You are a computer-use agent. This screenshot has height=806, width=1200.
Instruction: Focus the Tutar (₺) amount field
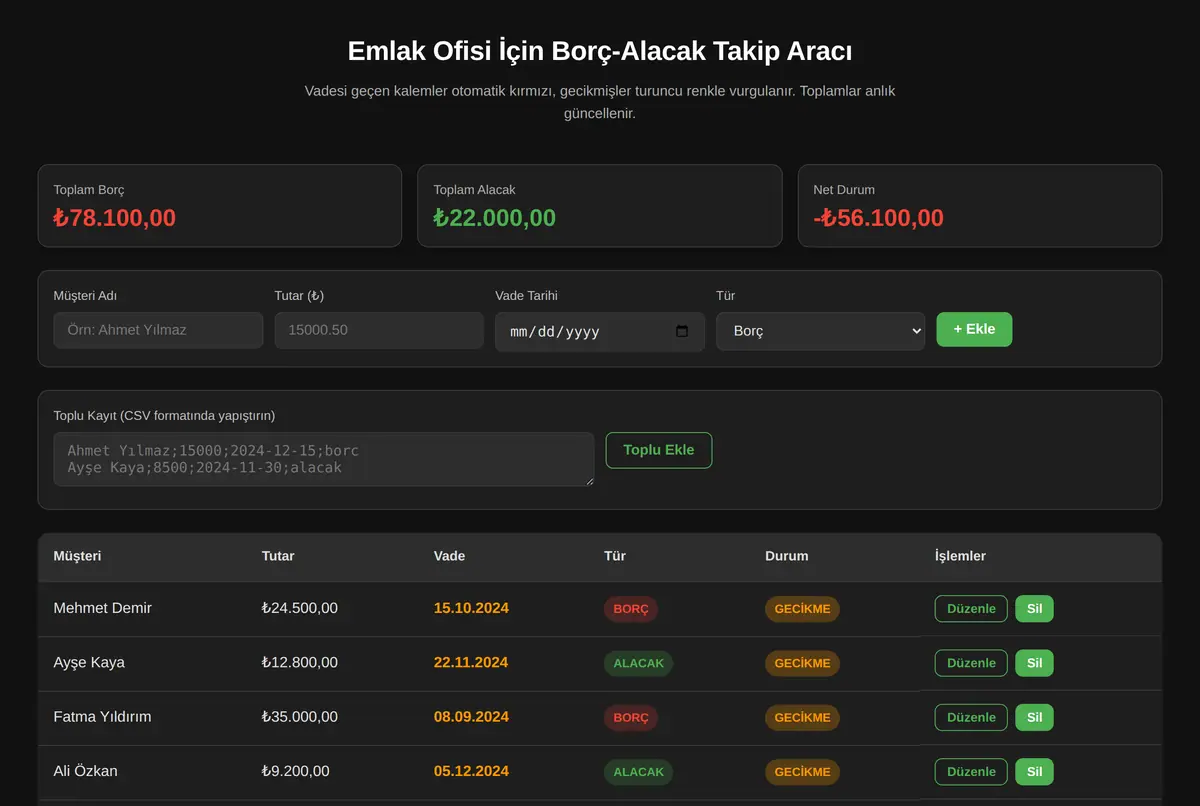click(x=379, y=330)
